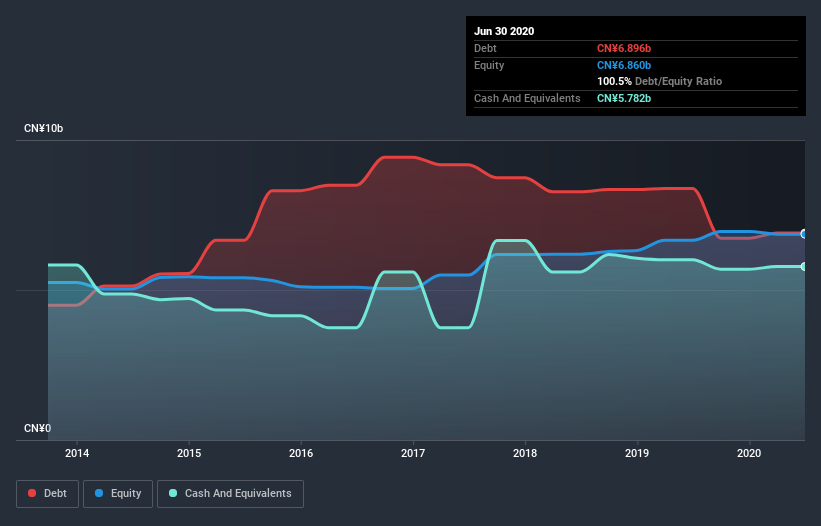Click the 2019 x-axis label
The width and height of the screenshot is (821, 526).
coord(637,453)
